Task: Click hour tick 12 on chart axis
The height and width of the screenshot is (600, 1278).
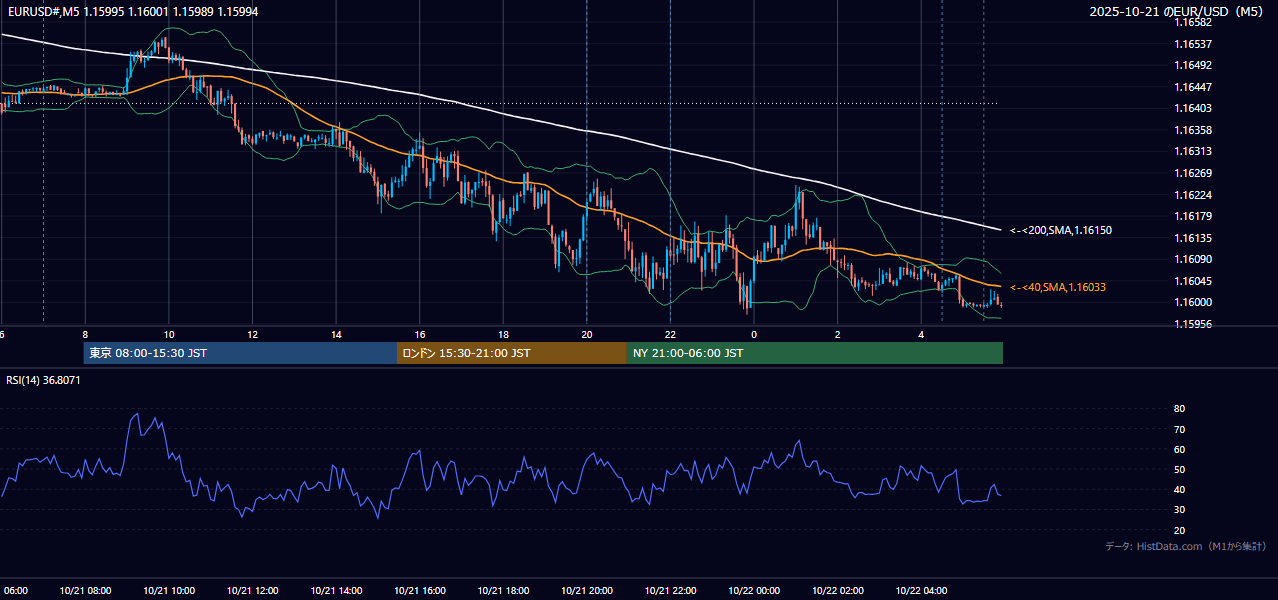Action: 252,334
